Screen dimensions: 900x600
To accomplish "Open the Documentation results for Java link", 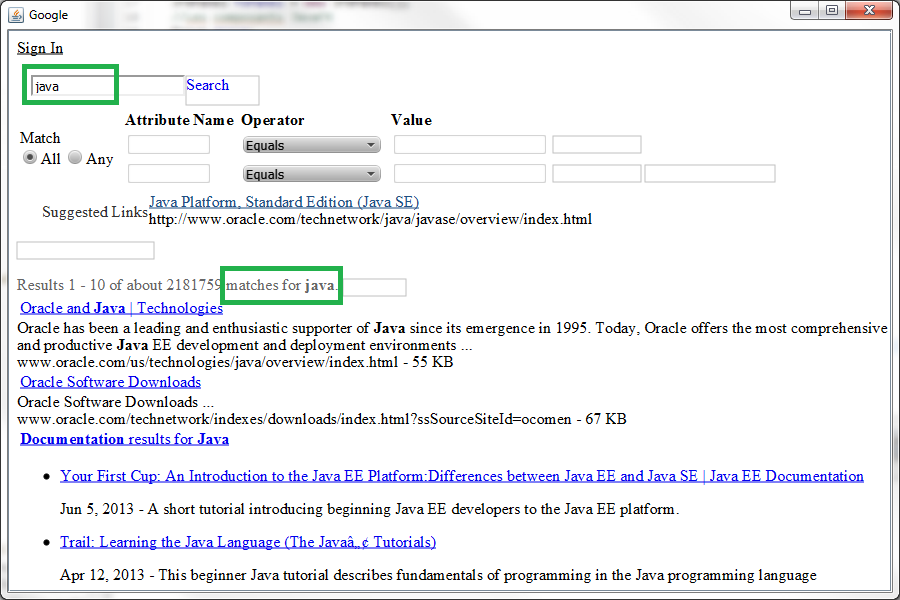I will coord(125,439).
